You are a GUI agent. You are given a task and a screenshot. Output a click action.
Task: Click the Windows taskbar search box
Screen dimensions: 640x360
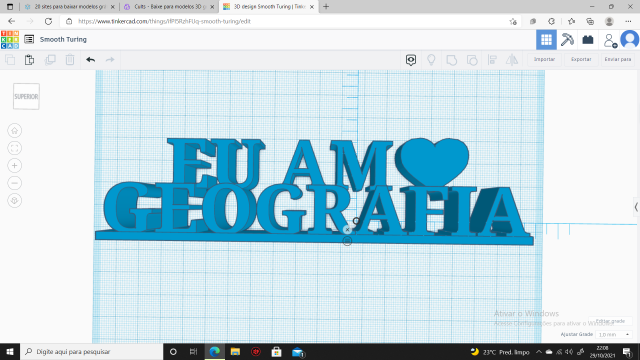click(91, 351)
